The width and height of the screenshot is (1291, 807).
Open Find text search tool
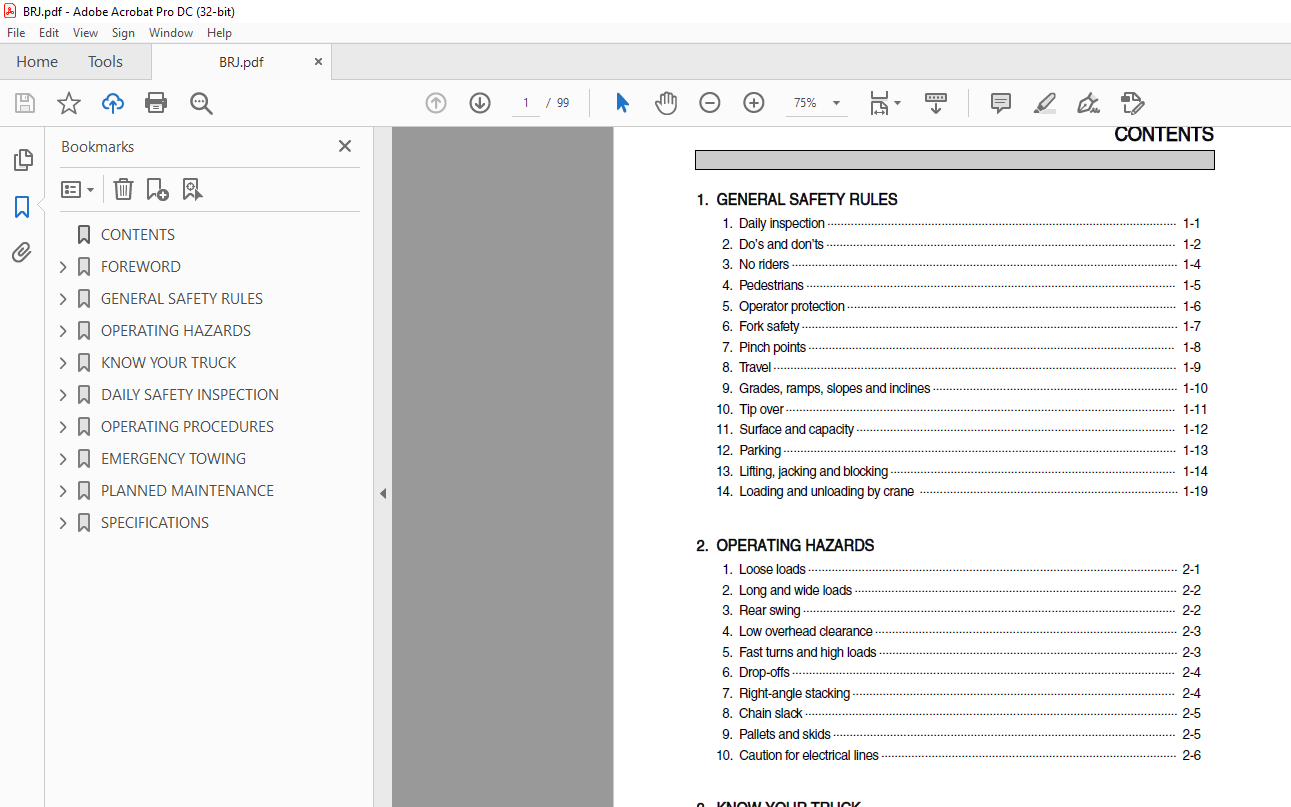tap(202, 103)
